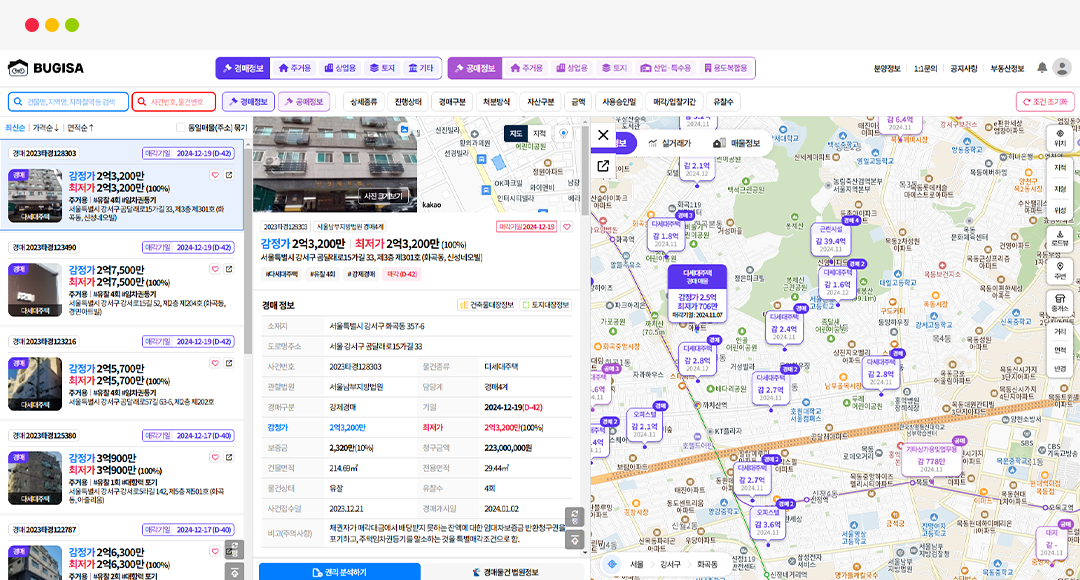Image resolution: width=1080 pixels, height=580 pixels.
Task: Click the heart icon in detail header
Action: click(x=567, y=227)
